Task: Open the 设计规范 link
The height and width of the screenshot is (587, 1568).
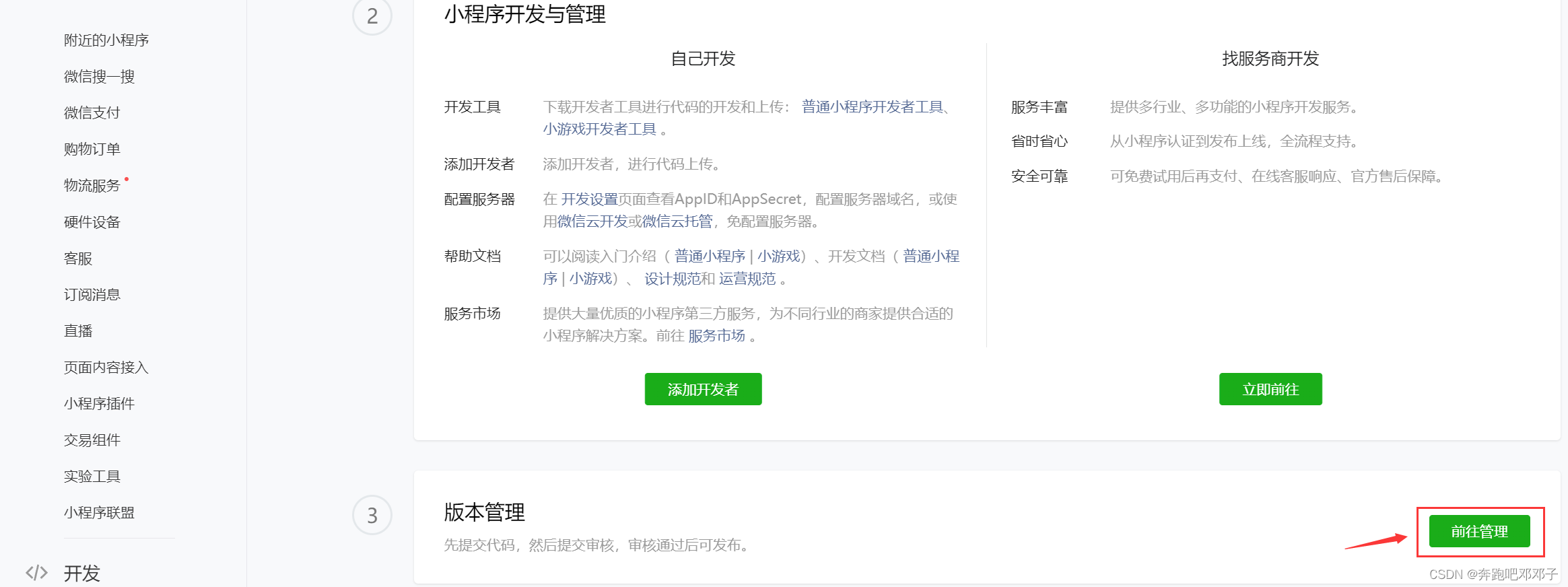Action: click(673, 279)
